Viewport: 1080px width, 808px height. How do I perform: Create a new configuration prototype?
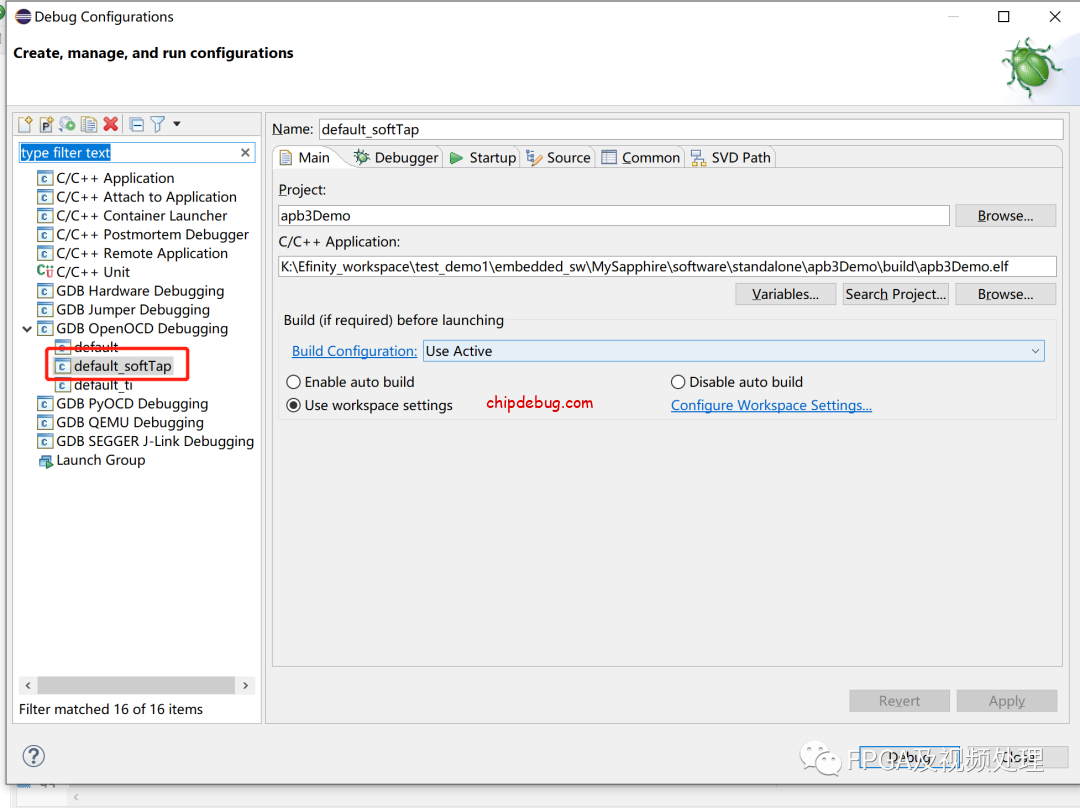point(46,123)
